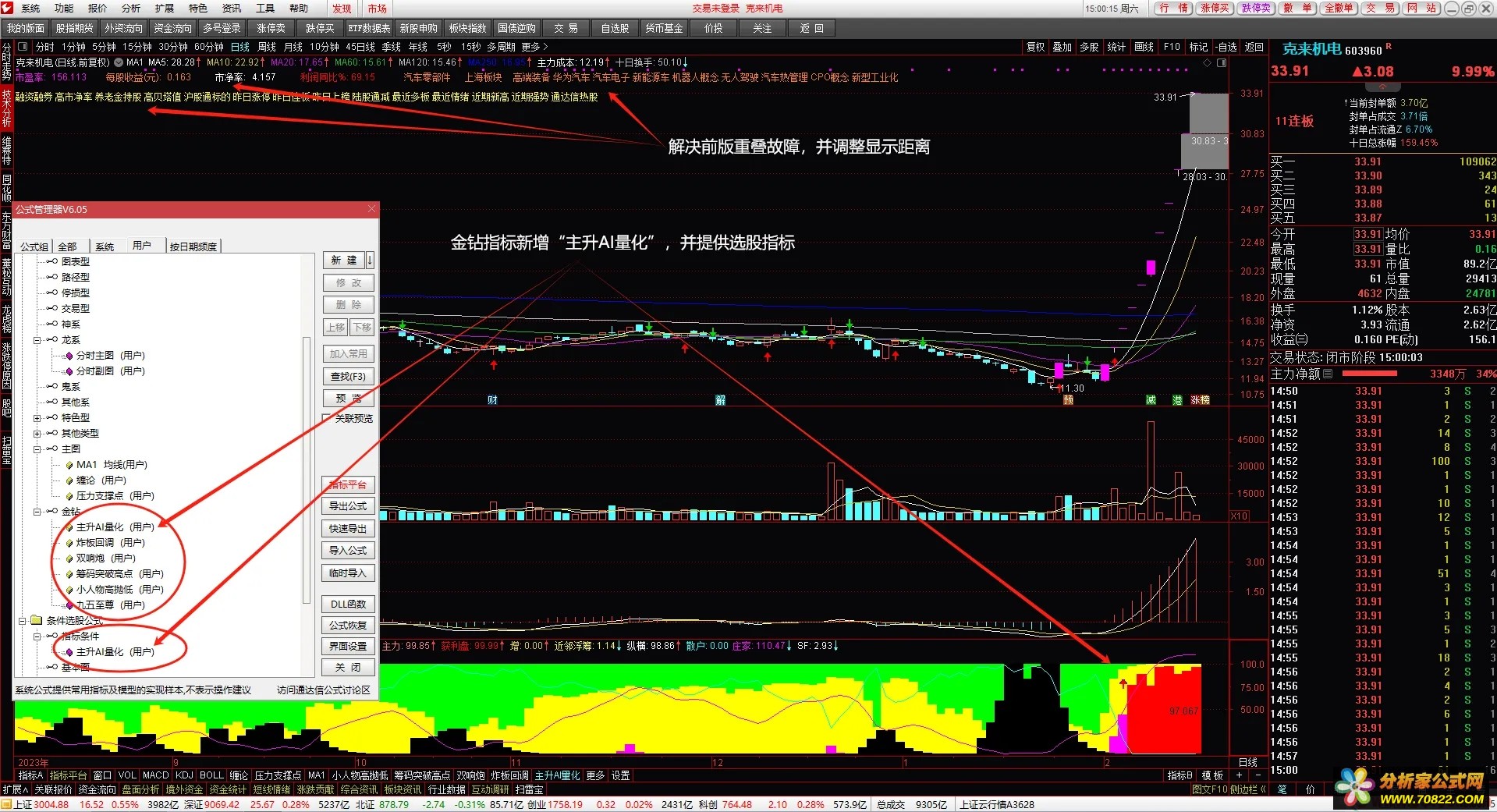Click the 减 marker below the K-line chart
This screenshot has height=812, width=1497.
click(x=1151, y=399)
